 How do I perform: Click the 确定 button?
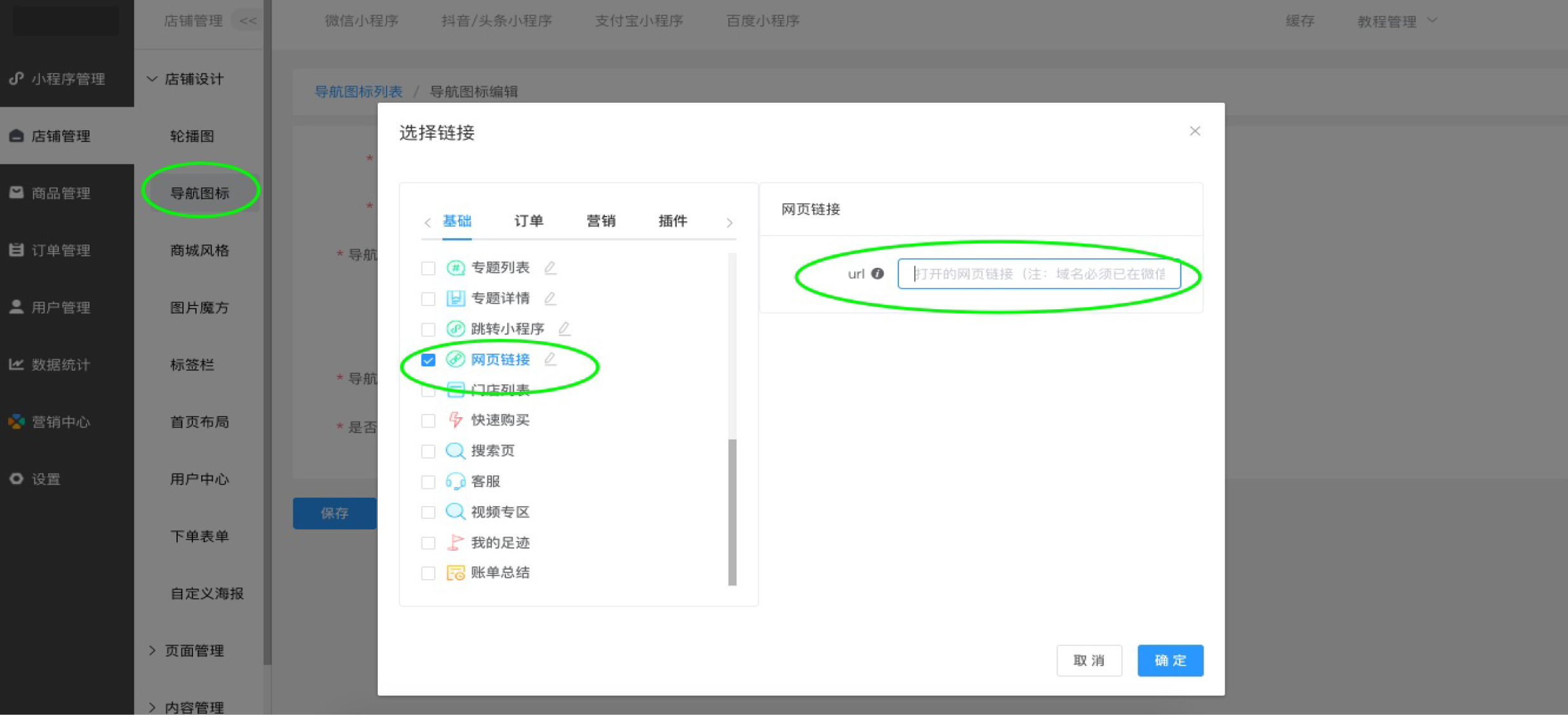[x=1170, y=660]
